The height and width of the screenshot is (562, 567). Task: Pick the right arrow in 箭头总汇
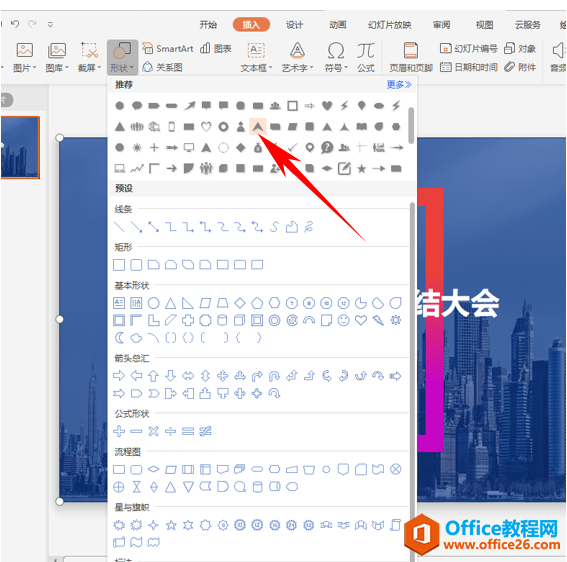(x=119, y=376)
